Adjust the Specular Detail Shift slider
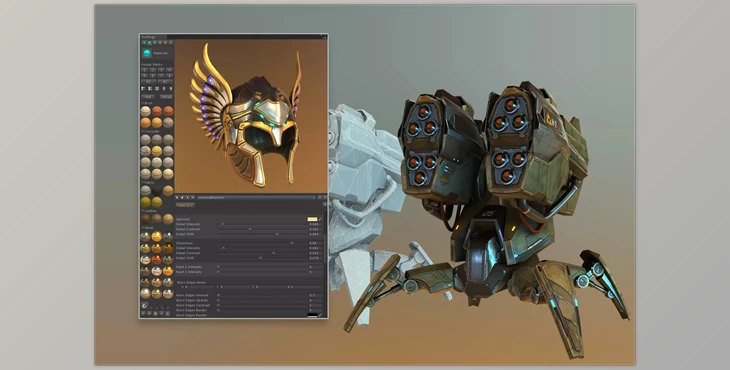Image resolution: width=730 pixels, height=370 pixels. (x=263, y=234)
